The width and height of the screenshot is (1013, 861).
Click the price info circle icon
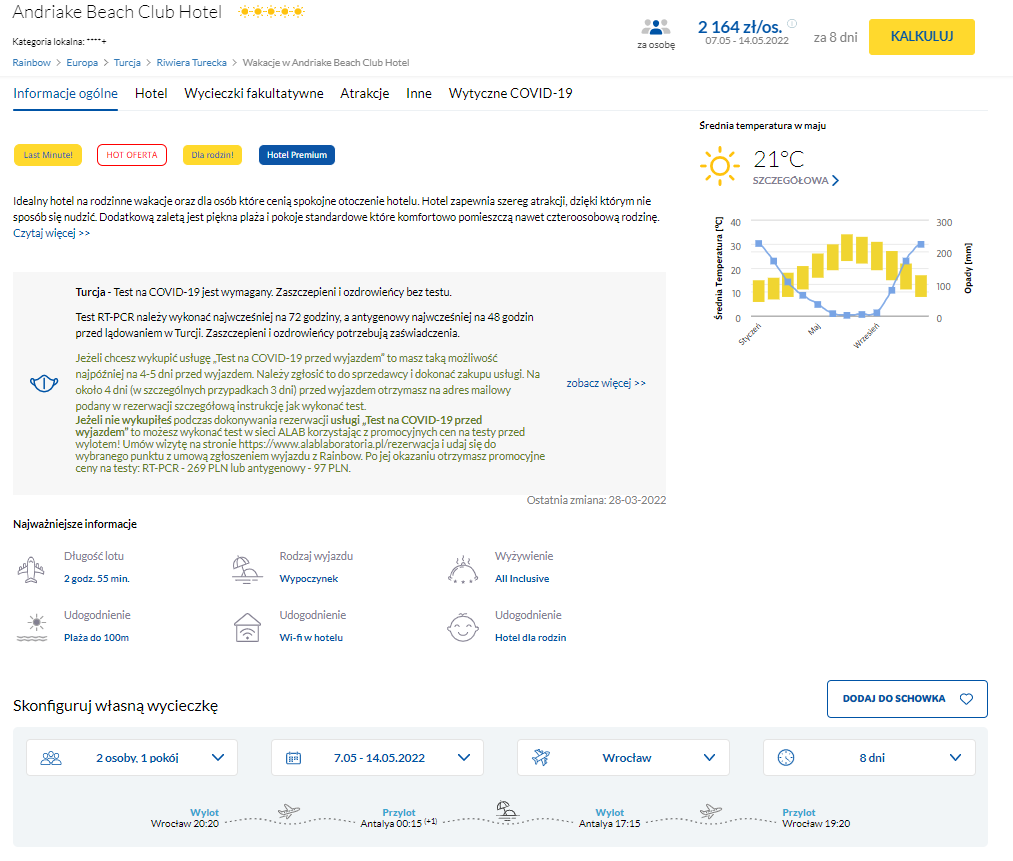click(792, 24)
